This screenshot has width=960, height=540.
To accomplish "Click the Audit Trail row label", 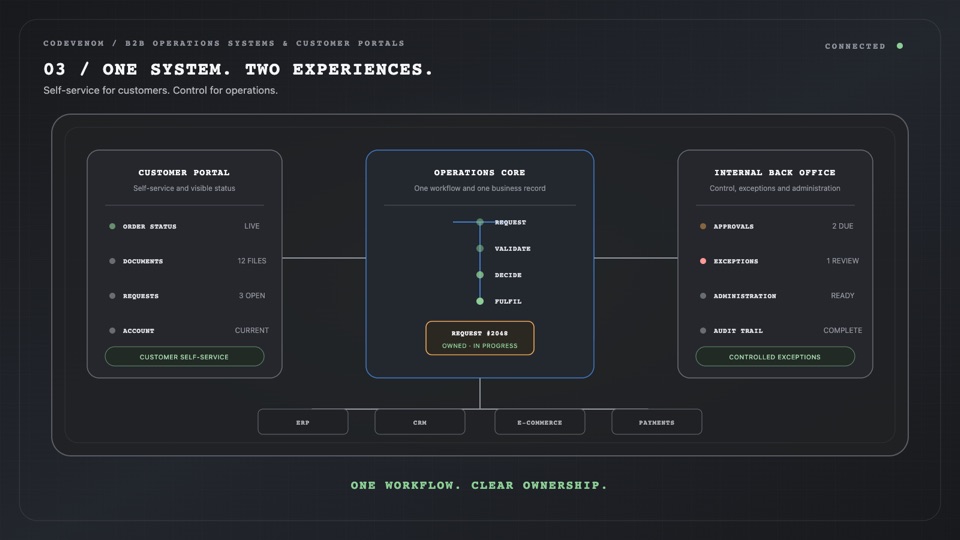I will (x=738, y=331).
